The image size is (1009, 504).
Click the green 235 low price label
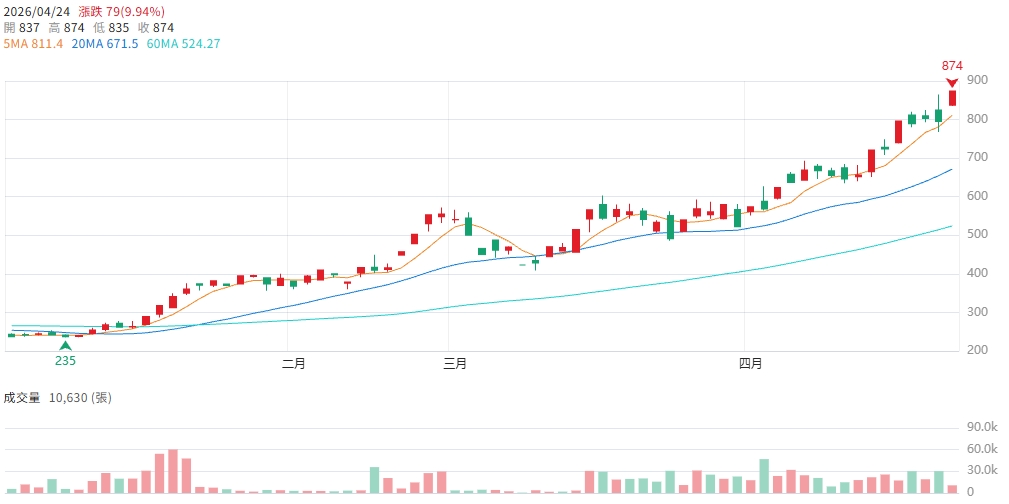(x=66, y=360)
